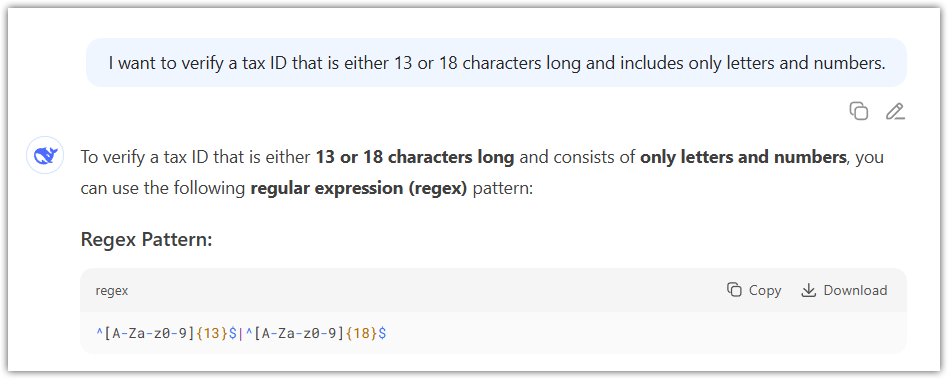948x379 pixels.
Task: Click the word 'pattern:' after the bold regex text
Action: click(502, 189)
